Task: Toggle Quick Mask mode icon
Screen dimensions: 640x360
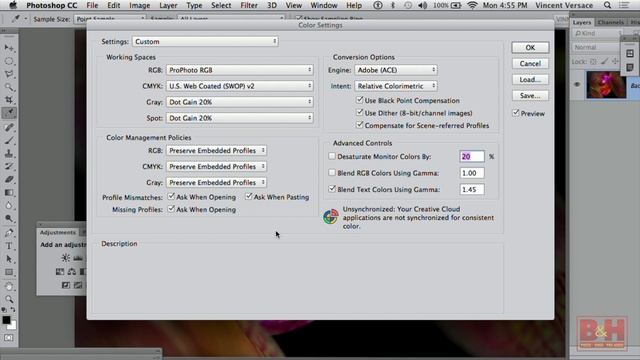Action: pyautogui.click(x=9, y=338)
